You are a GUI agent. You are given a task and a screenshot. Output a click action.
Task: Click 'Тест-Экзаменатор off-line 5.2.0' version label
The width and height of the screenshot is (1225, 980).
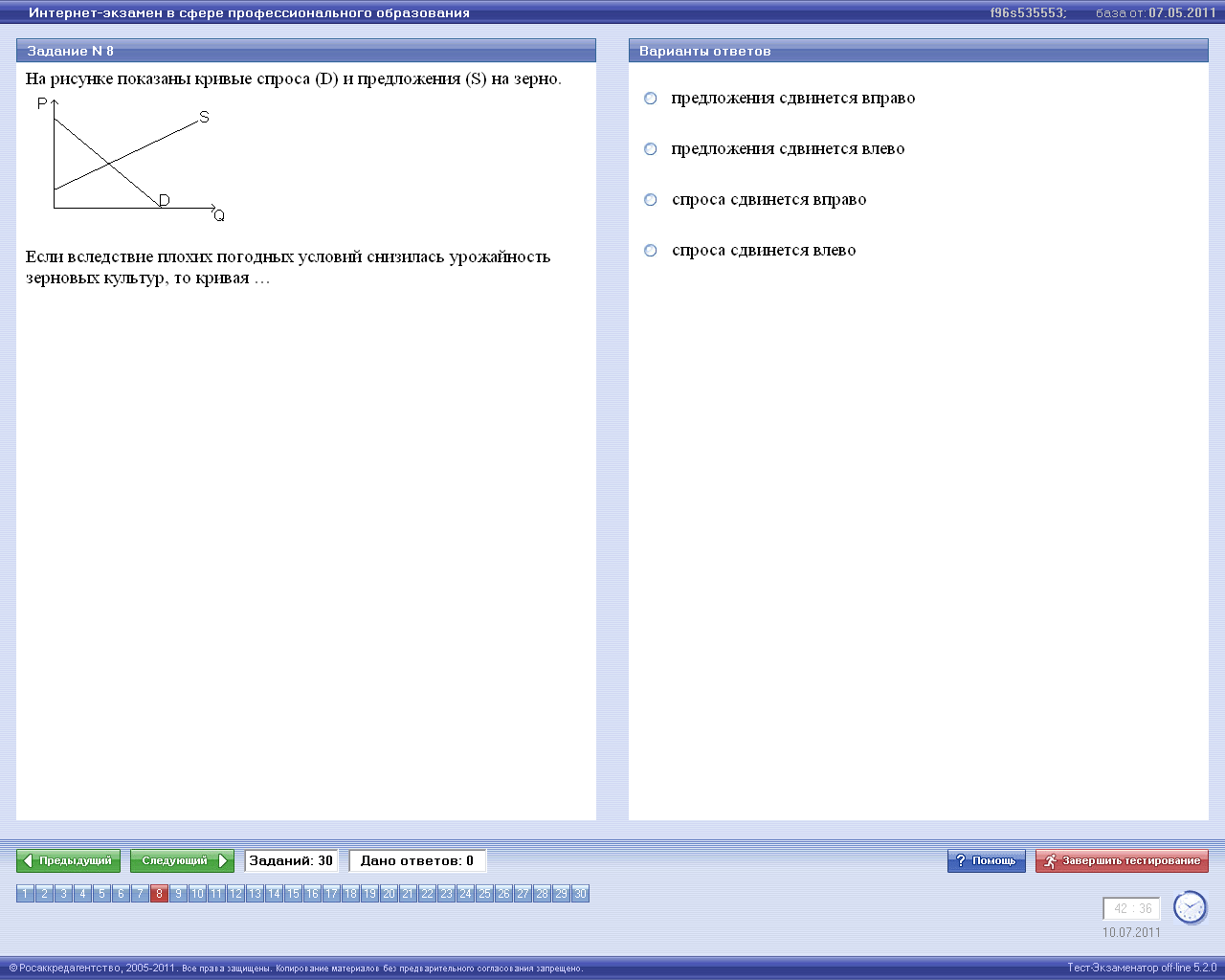coord(1142,968)
